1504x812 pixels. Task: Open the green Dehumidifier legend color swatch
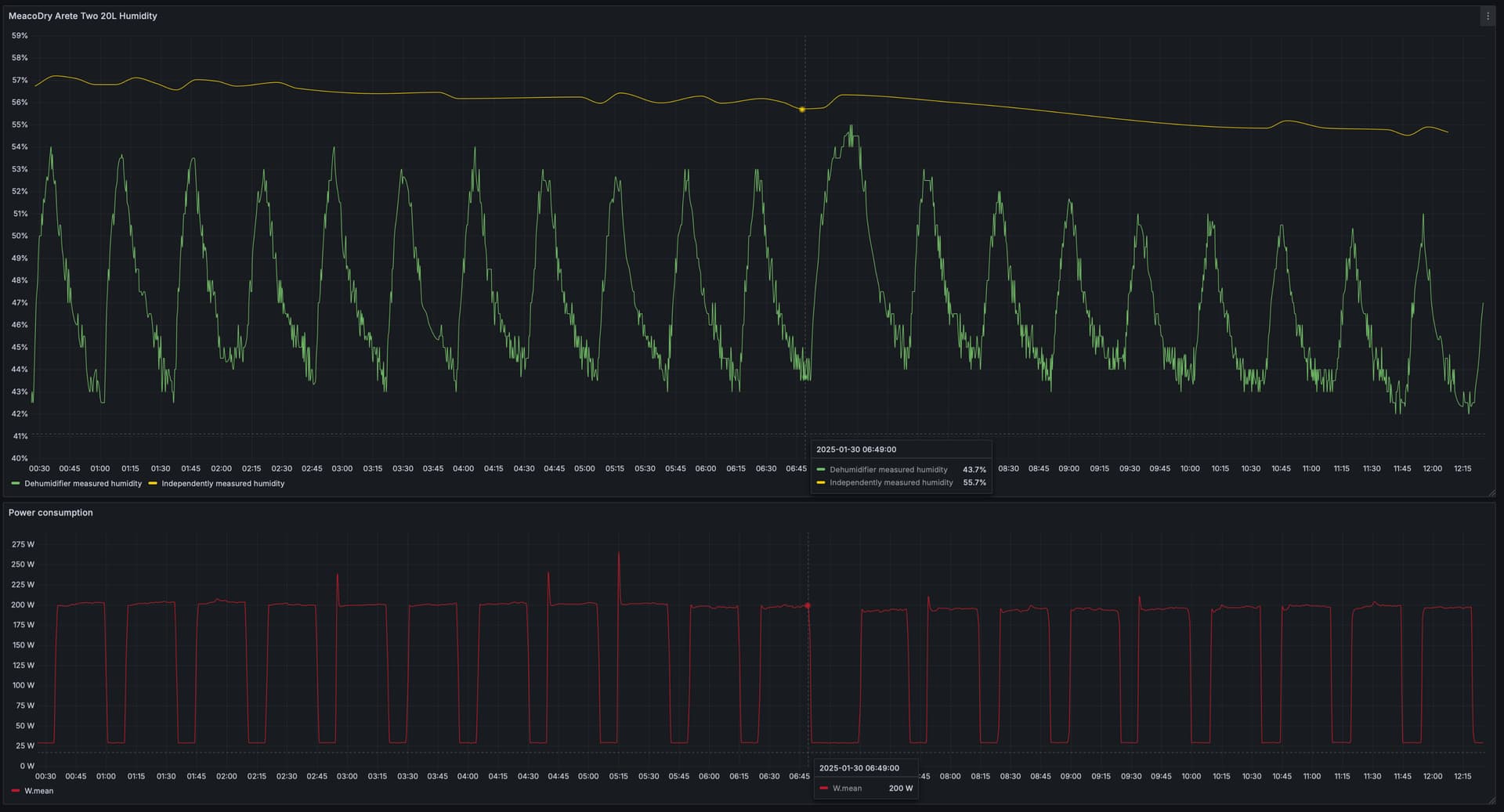[16, 484]
